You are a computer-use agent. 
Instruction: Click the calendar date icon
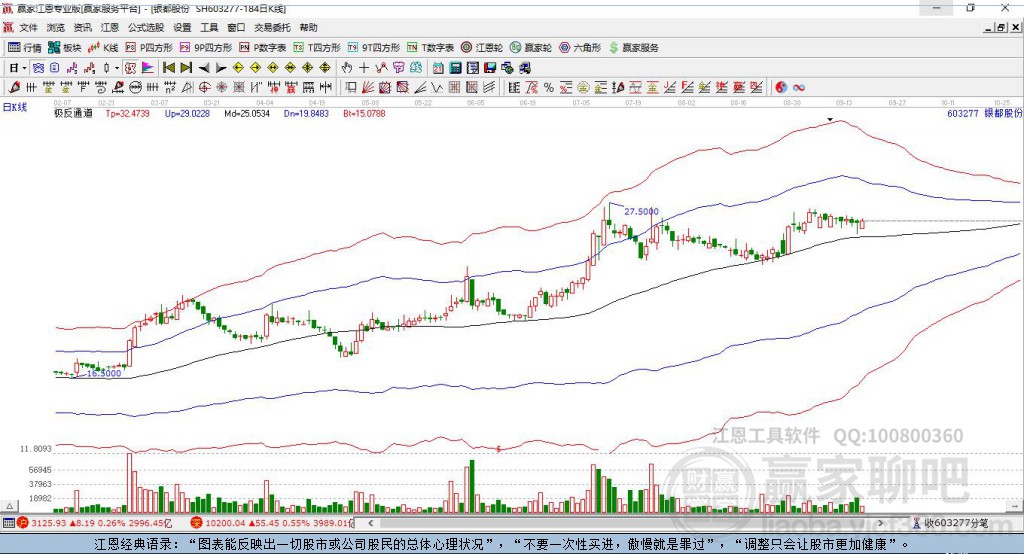[x=438, y=68]
